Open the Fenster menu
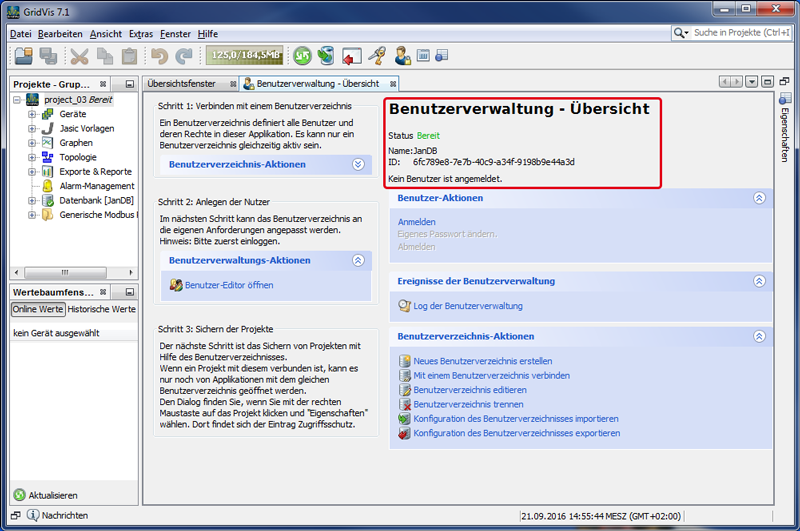 (175, 34)
